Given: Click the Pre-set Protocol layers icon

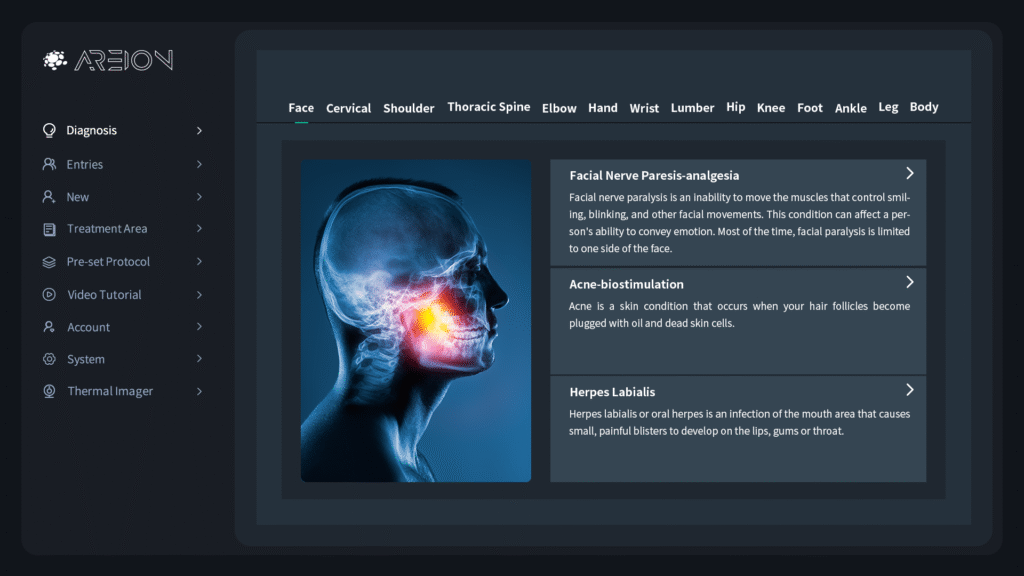Looking at the screenshot, I should tap(49, 262).
